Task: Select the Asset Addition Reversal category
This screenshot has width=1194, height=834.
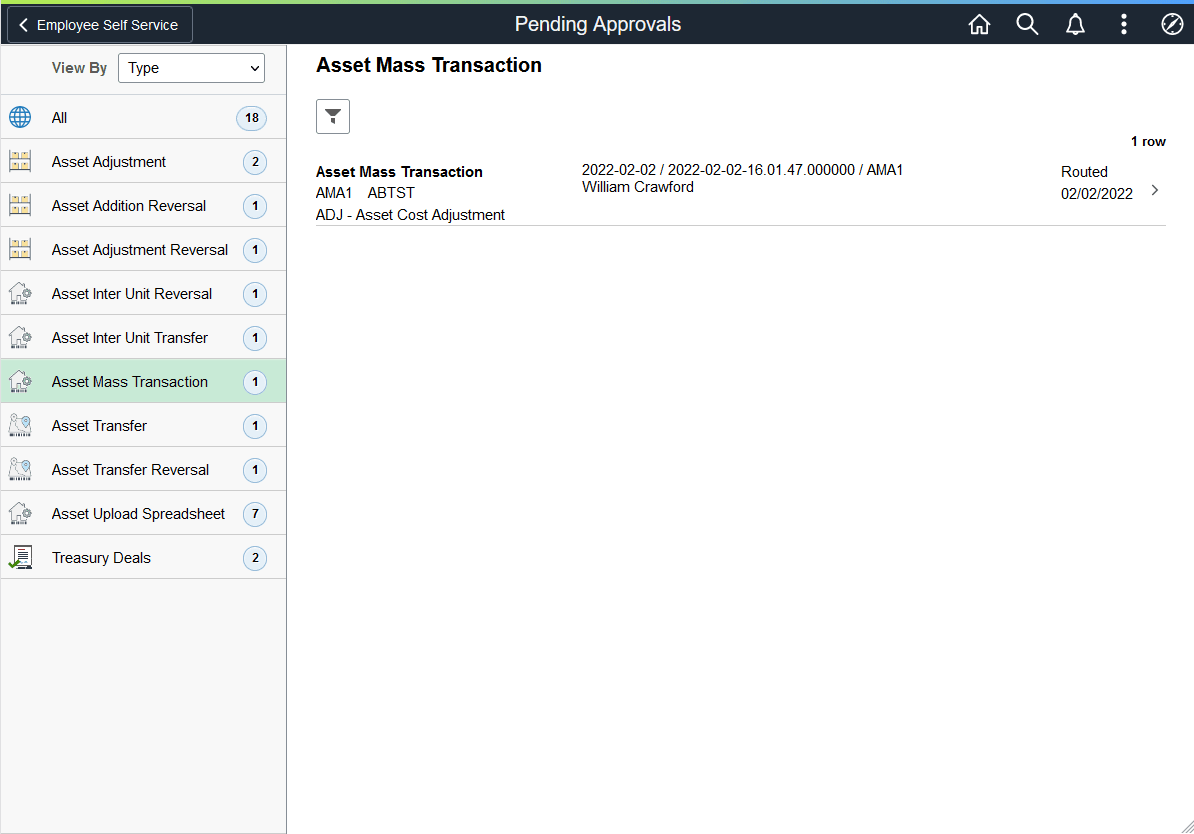Action: (x=127, y=205)
